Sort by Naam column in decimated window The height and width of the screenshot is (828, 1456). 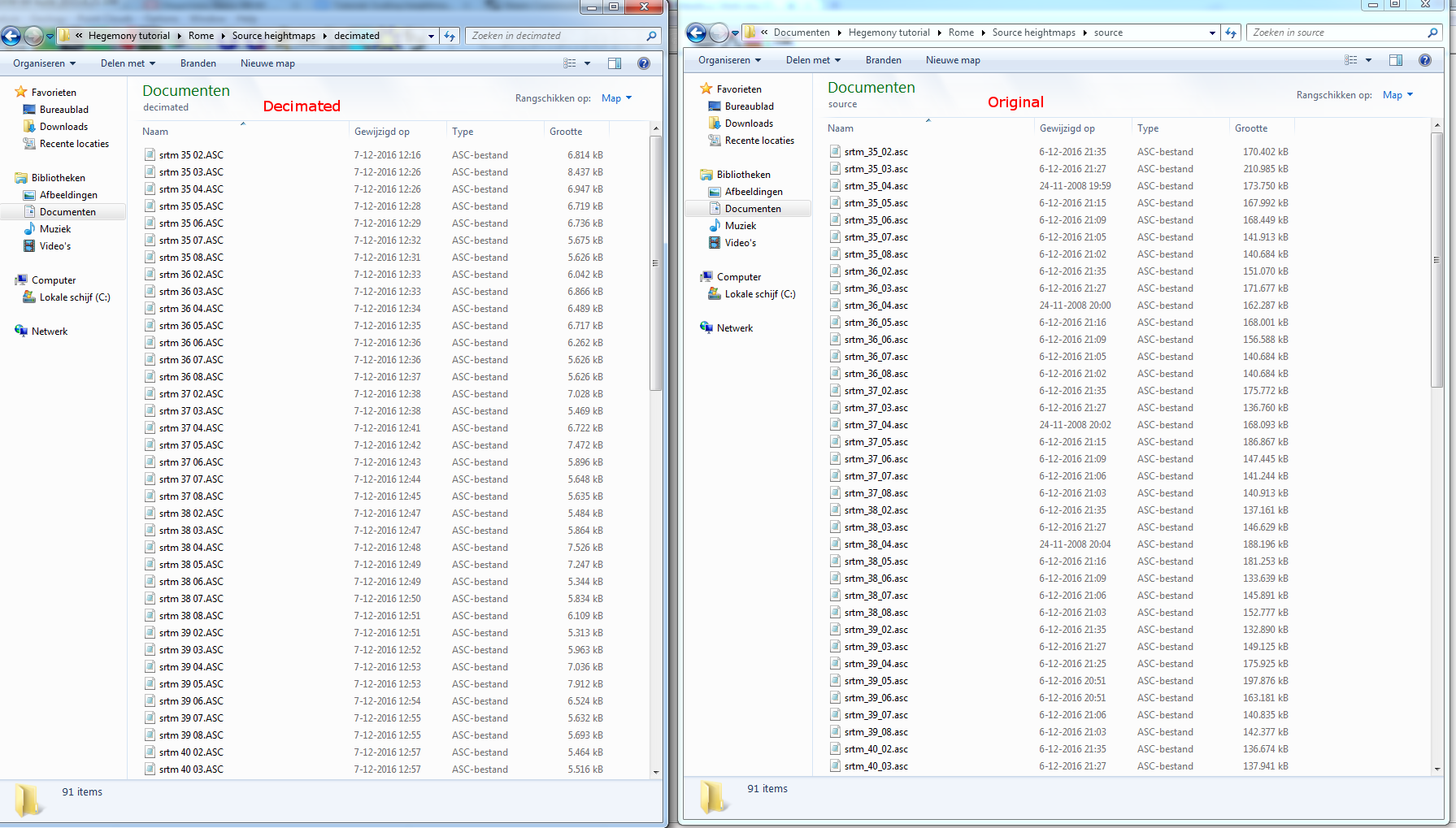[155, 132]
